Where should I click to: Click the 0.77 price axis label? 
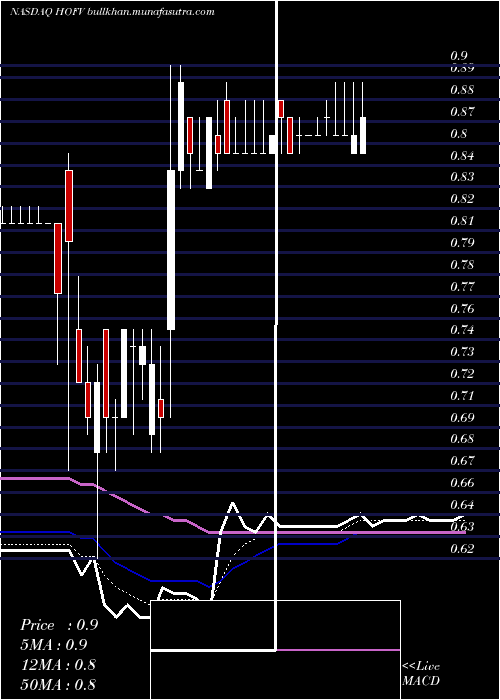click(x=462, y=287)
